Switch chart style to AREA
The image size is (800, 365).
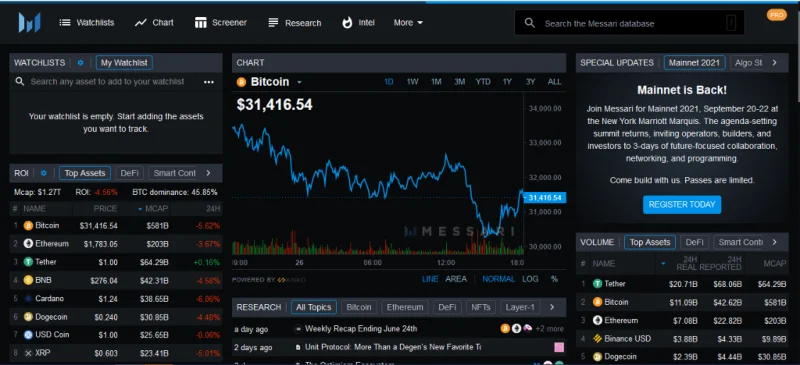click(x=456, y=279)
